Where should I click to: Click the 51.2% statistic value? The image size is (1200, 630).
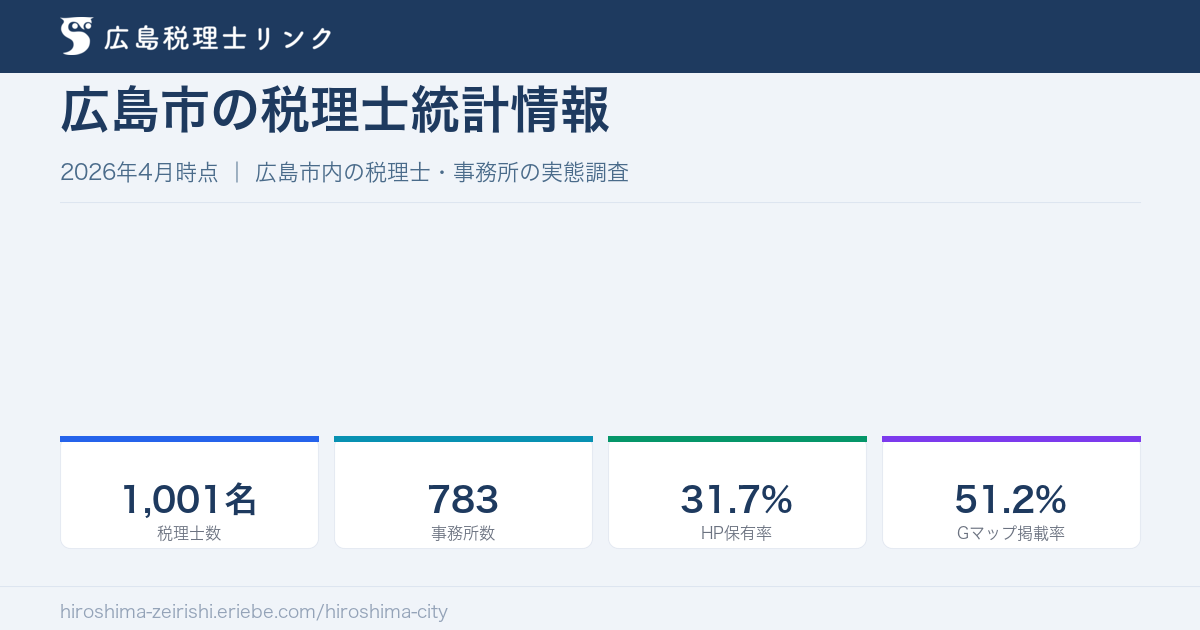(x=1011, y=499)
